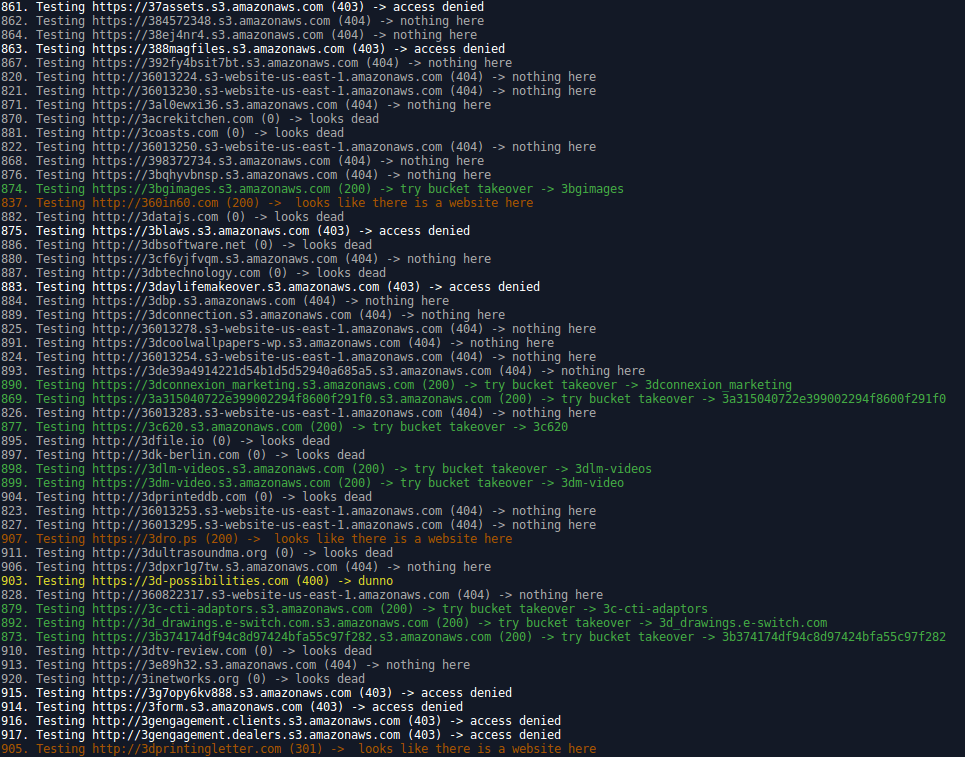Select the 36013278.s3-website-us-east-1 URL
The width and height of the screenshot is (965, 757).
267,329
